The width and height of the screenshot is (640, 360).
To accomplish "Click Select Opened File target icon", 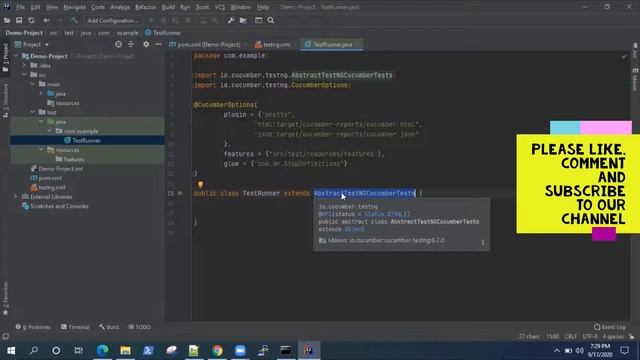I will (x=118, y=44).
